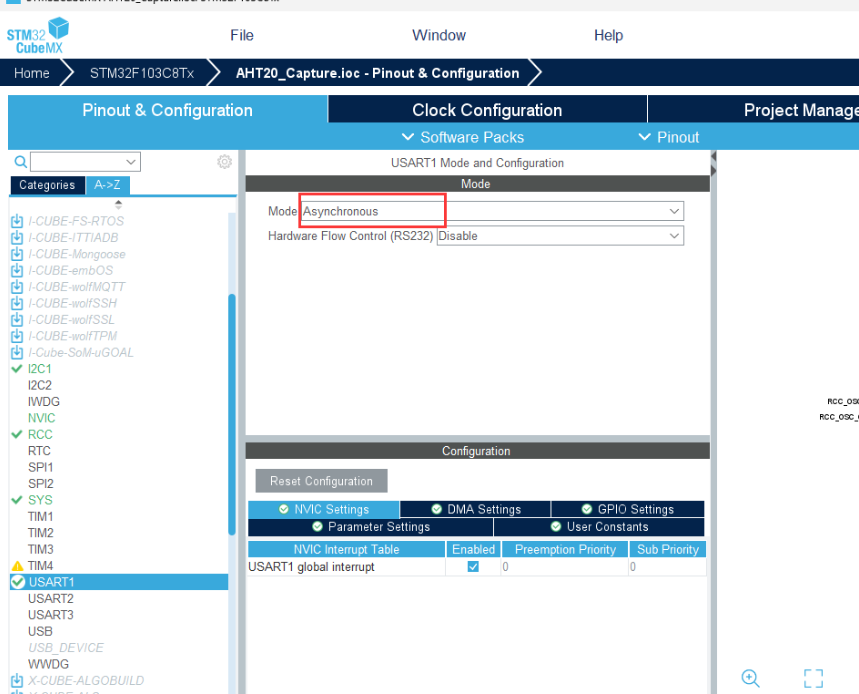Select USART2 in the peripheral list
Viewport: 859px width, 694px height.
click(50, 599)
